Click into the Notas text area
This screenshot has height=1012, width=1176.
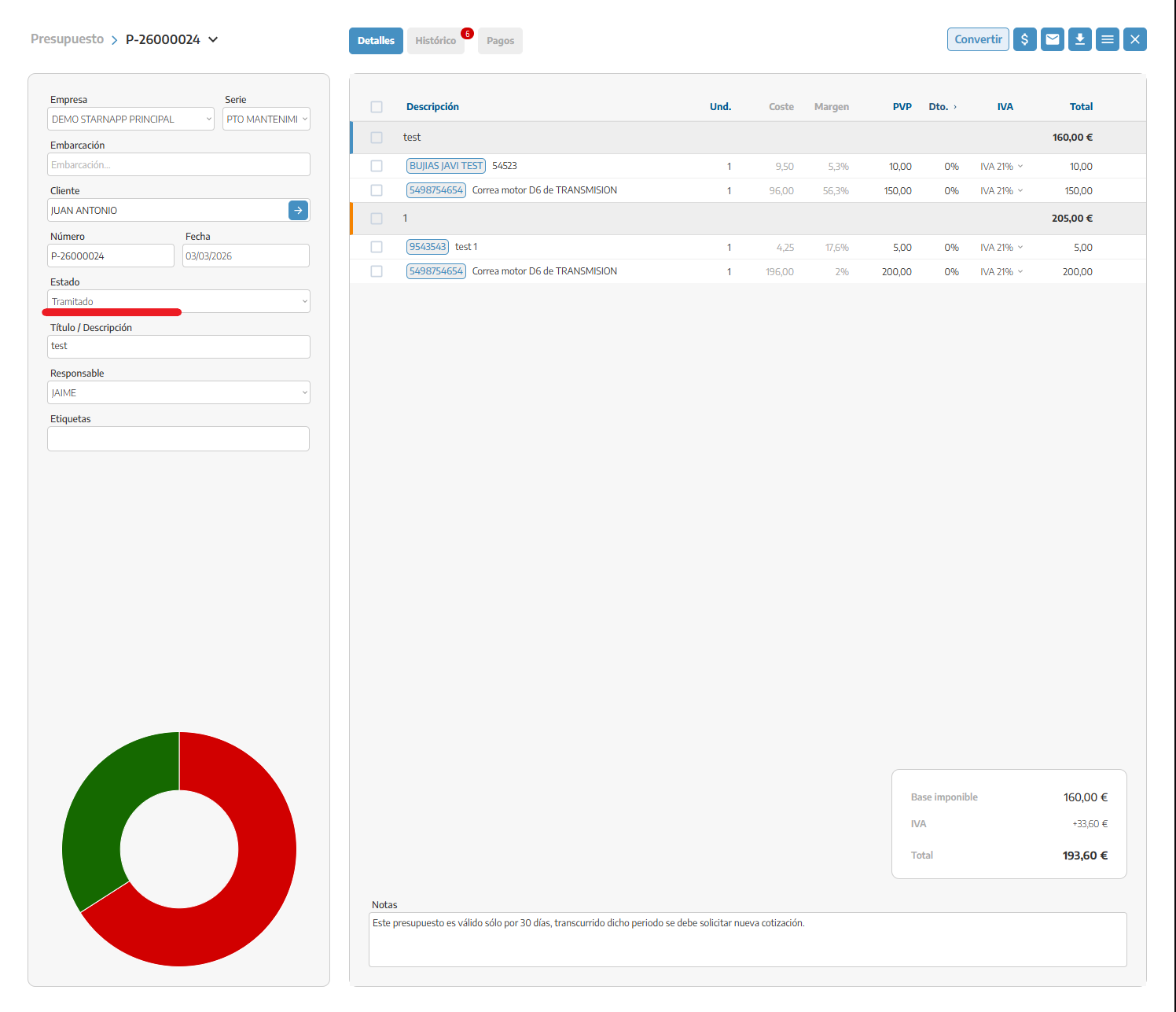pos(748,940)
